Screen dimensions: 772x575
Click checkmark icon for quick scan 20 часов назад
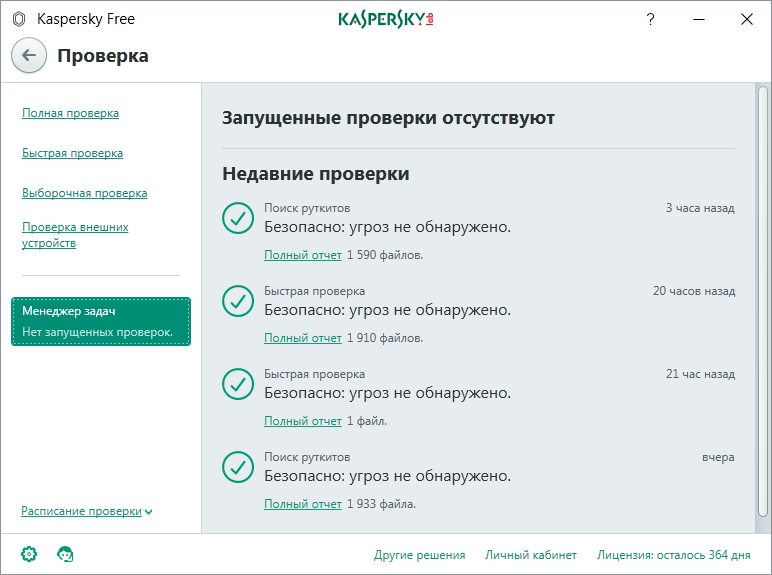pyautogui.click(x=238, y=301)
